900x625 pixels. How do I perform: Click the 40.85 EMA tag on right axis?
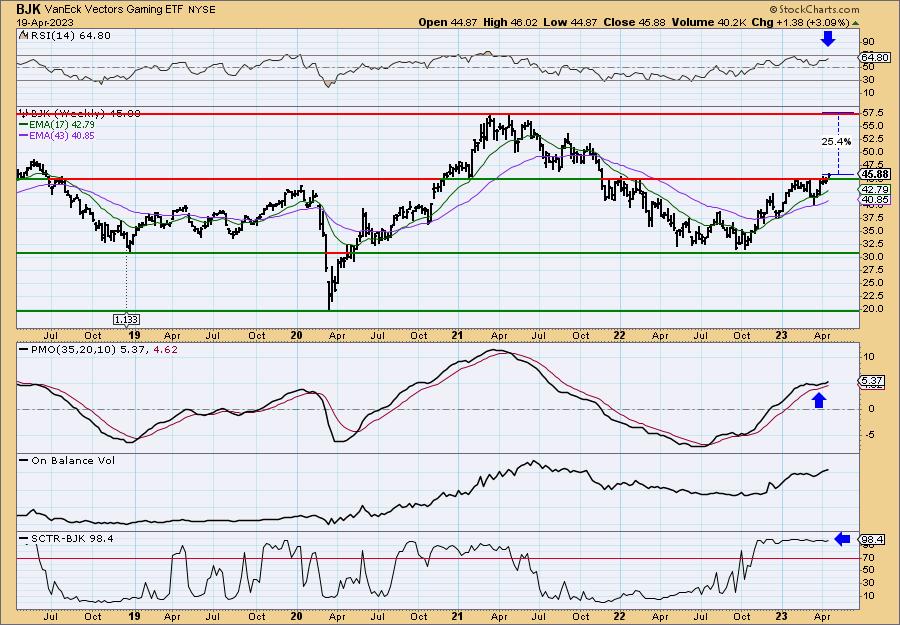tap(875, 200)
